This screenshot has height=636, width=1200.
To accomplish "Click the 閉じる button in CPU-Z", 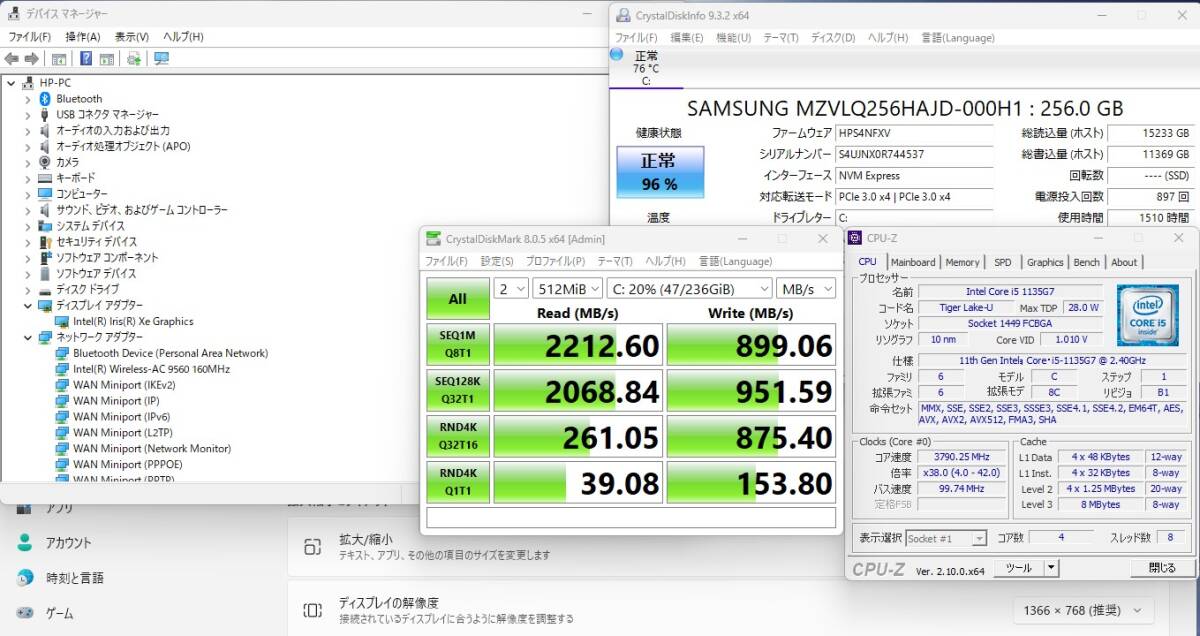I will point(1160,567).
